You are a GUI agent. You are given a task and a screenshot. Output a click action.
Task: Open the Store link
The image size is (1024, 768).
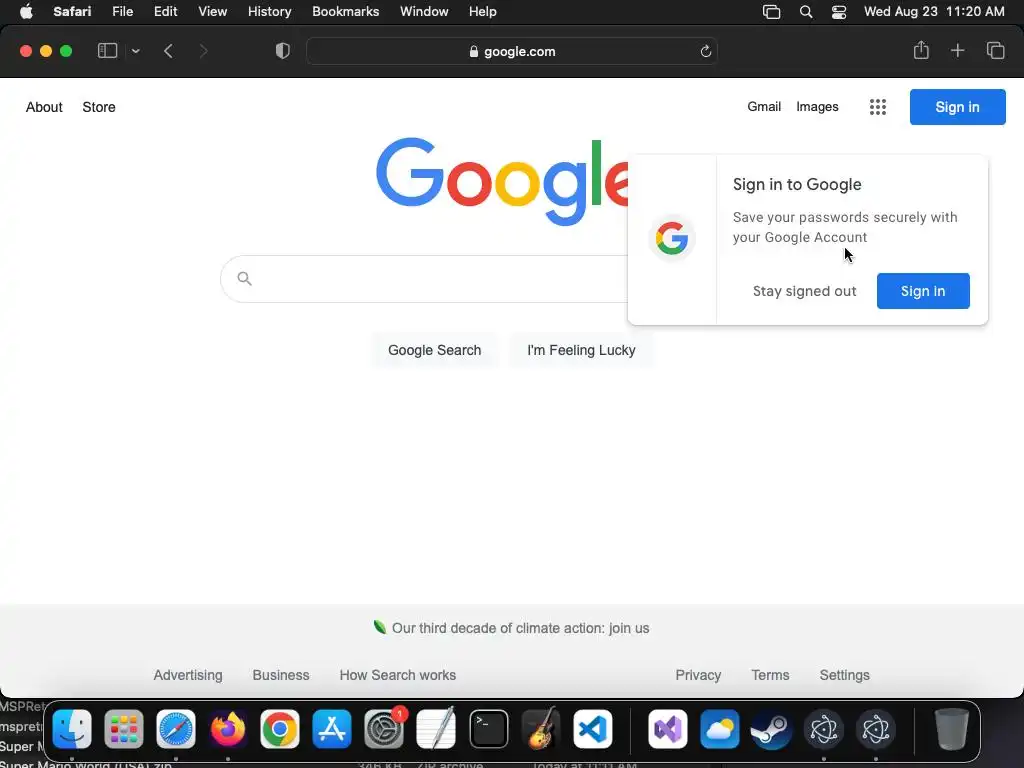coord(99,107)
